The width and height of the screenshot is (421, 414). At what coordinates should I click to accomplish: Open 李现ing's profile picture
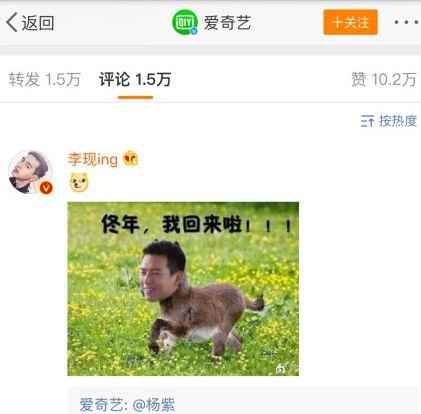30,172
